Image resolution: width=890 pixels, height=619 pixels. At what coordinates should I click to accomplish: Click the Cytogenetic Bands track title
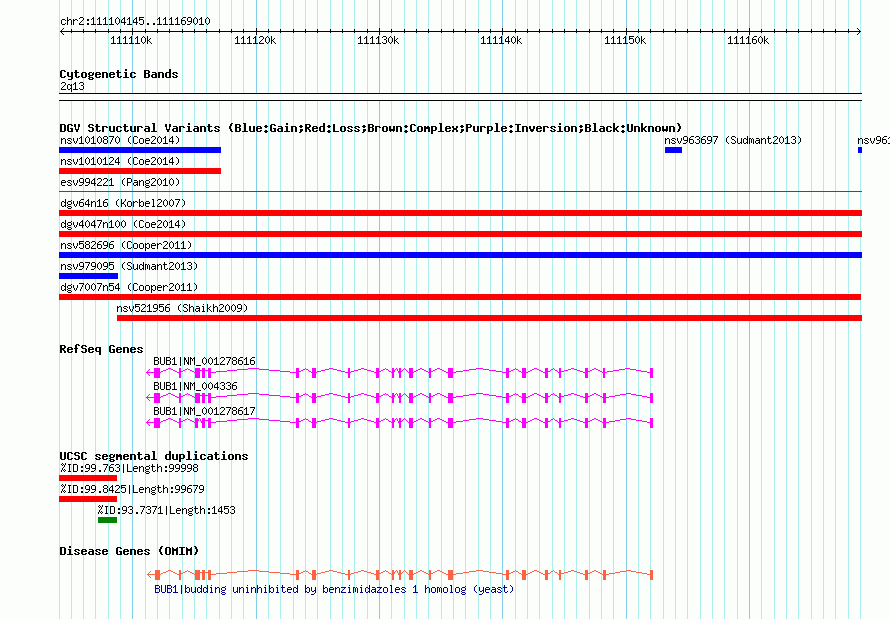[x=119, y=74]
